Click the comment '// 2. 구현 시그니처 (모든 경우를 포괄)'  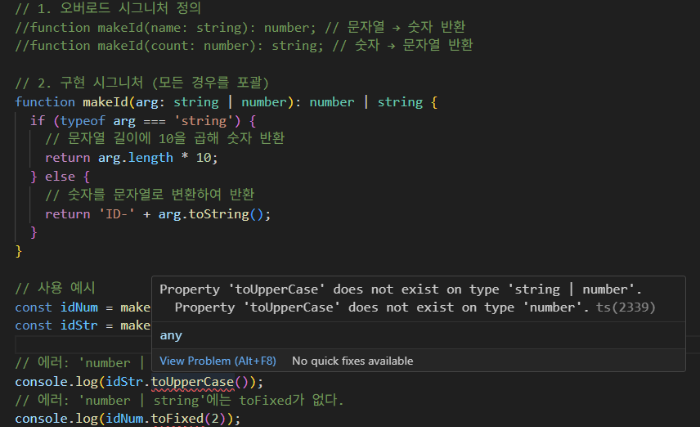point(142,83)
